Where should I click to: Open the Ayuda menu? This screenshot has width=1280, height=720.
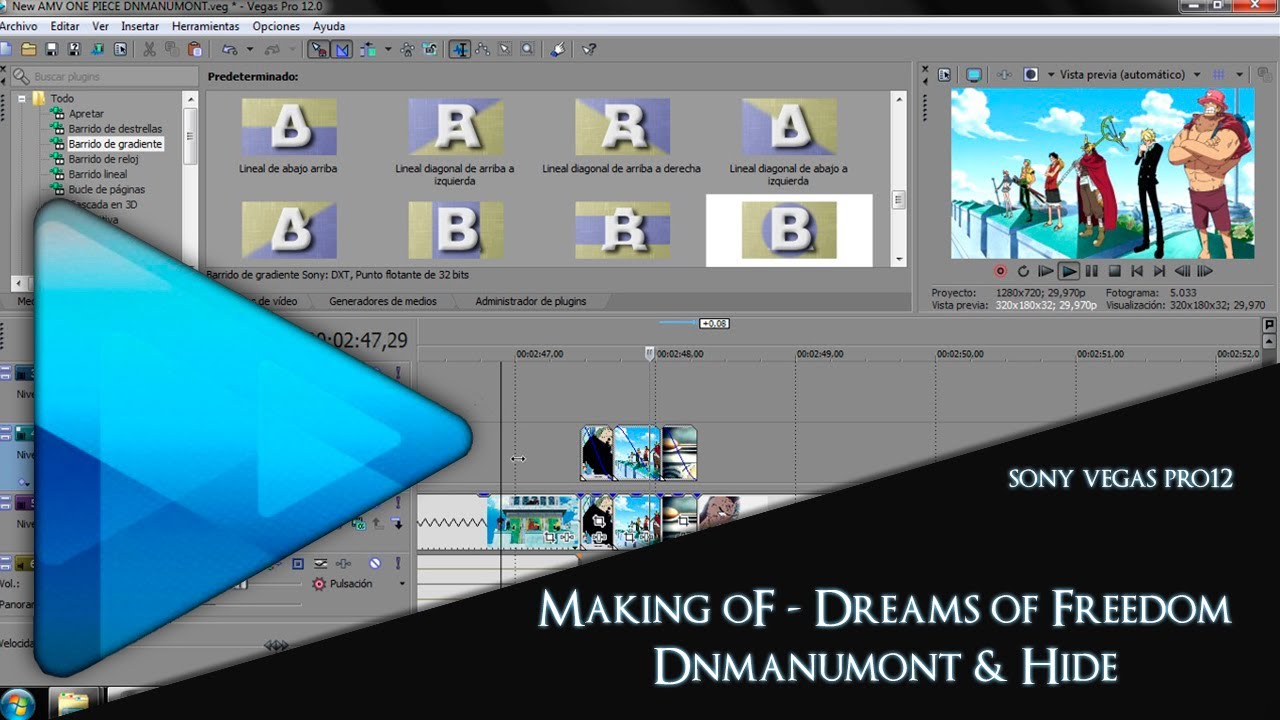(x=329, y=26)
